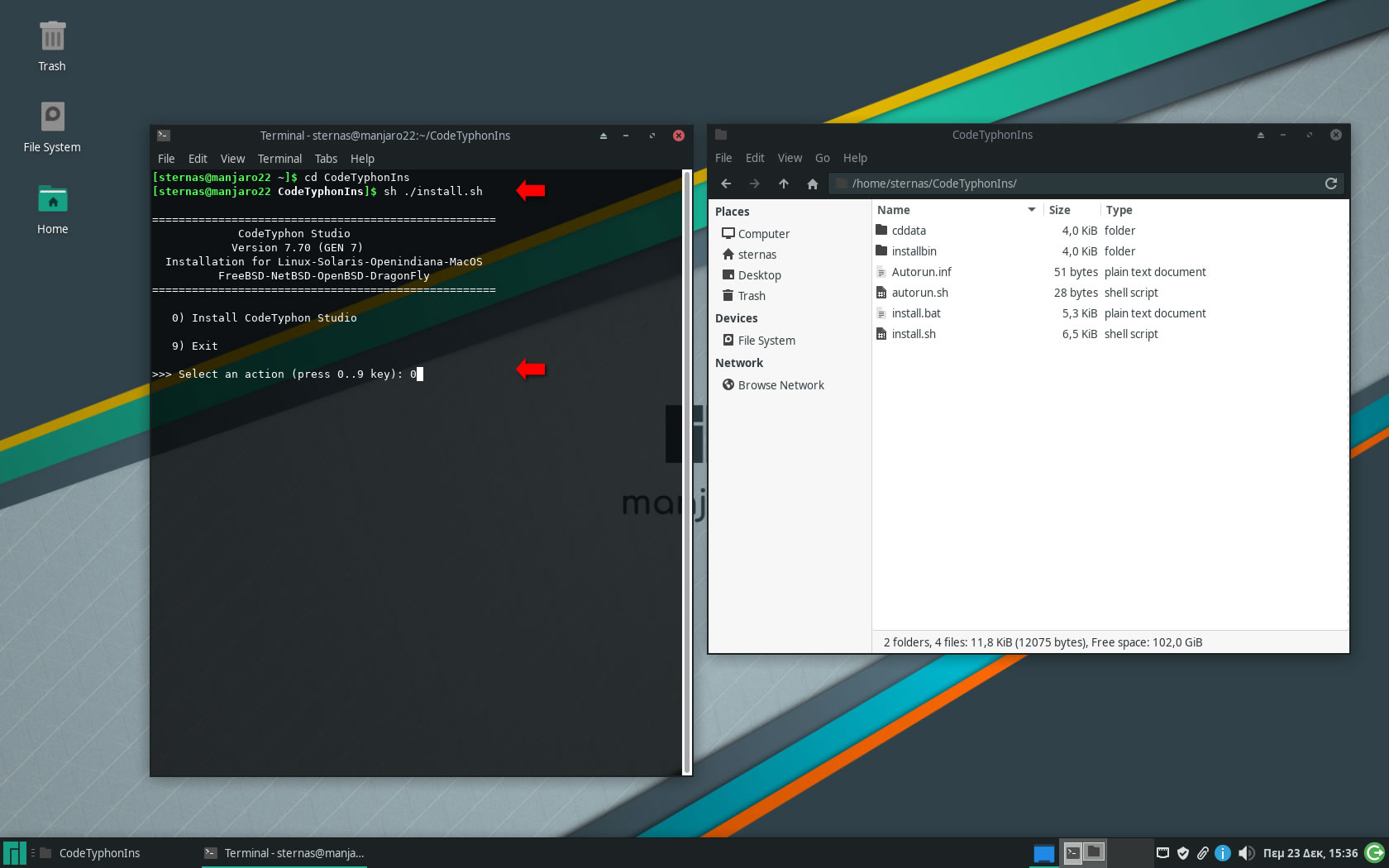Open the Manjaro applications menu in taskbar
The image size is (1389, 868).
pos(14,853)
